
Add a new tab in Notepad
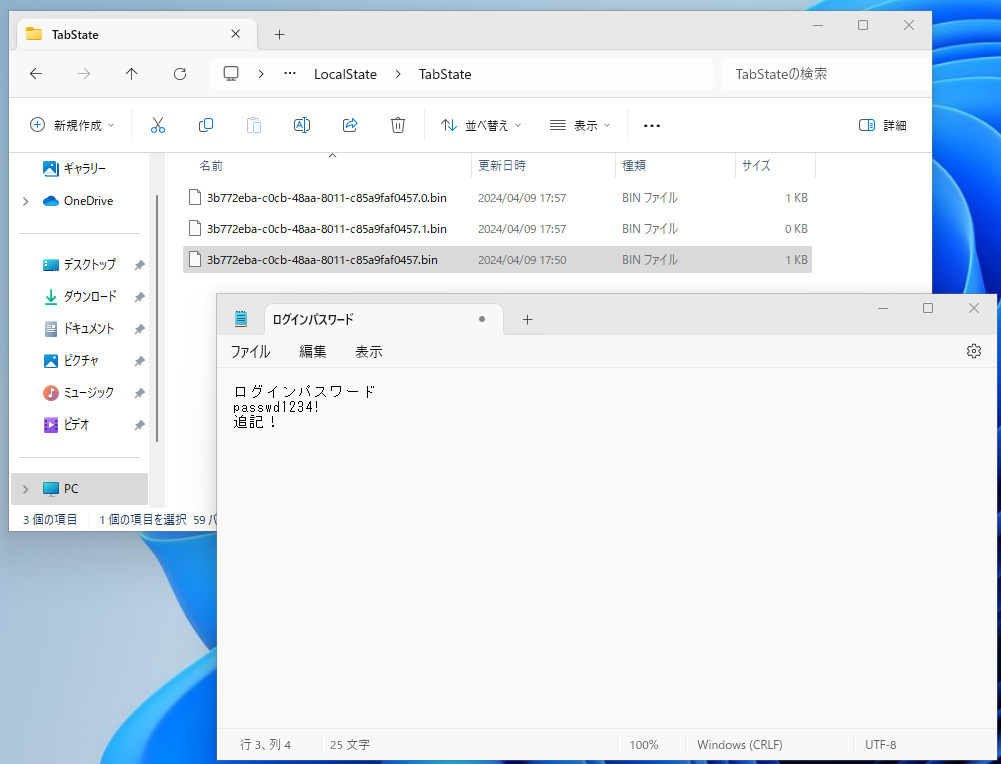pyautogui.click(x=527, y=320)
